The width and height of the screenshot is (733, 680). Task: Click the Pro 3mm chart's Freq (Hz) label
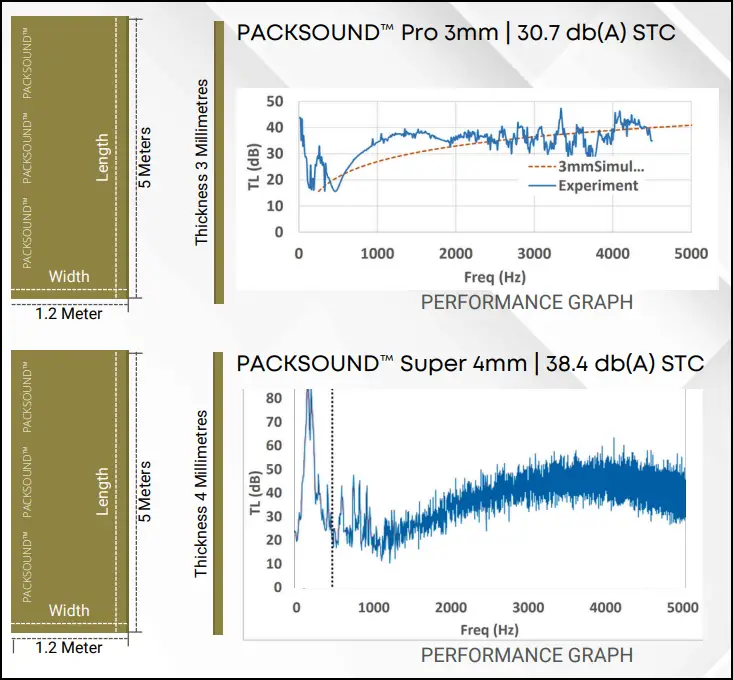click(495, 277)
